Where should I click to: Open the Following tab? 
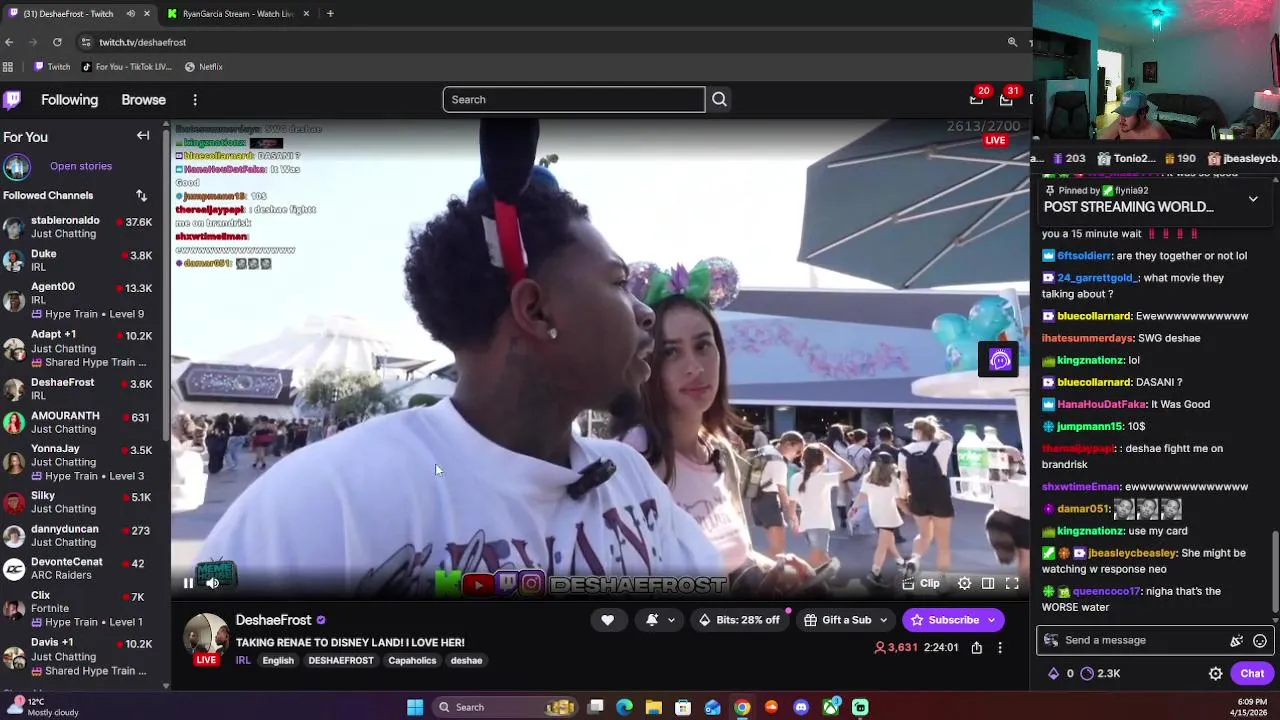pos(69,100)
